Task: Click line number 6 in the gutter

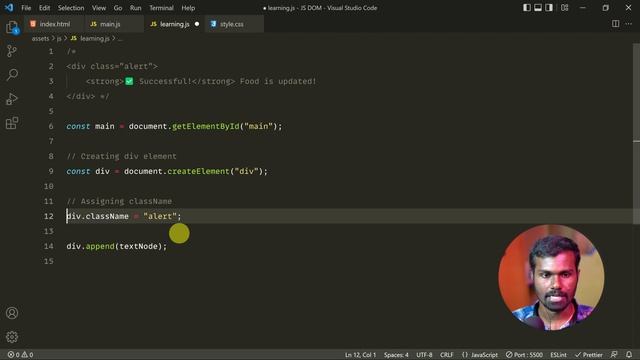Action: [x=51, y=126]
